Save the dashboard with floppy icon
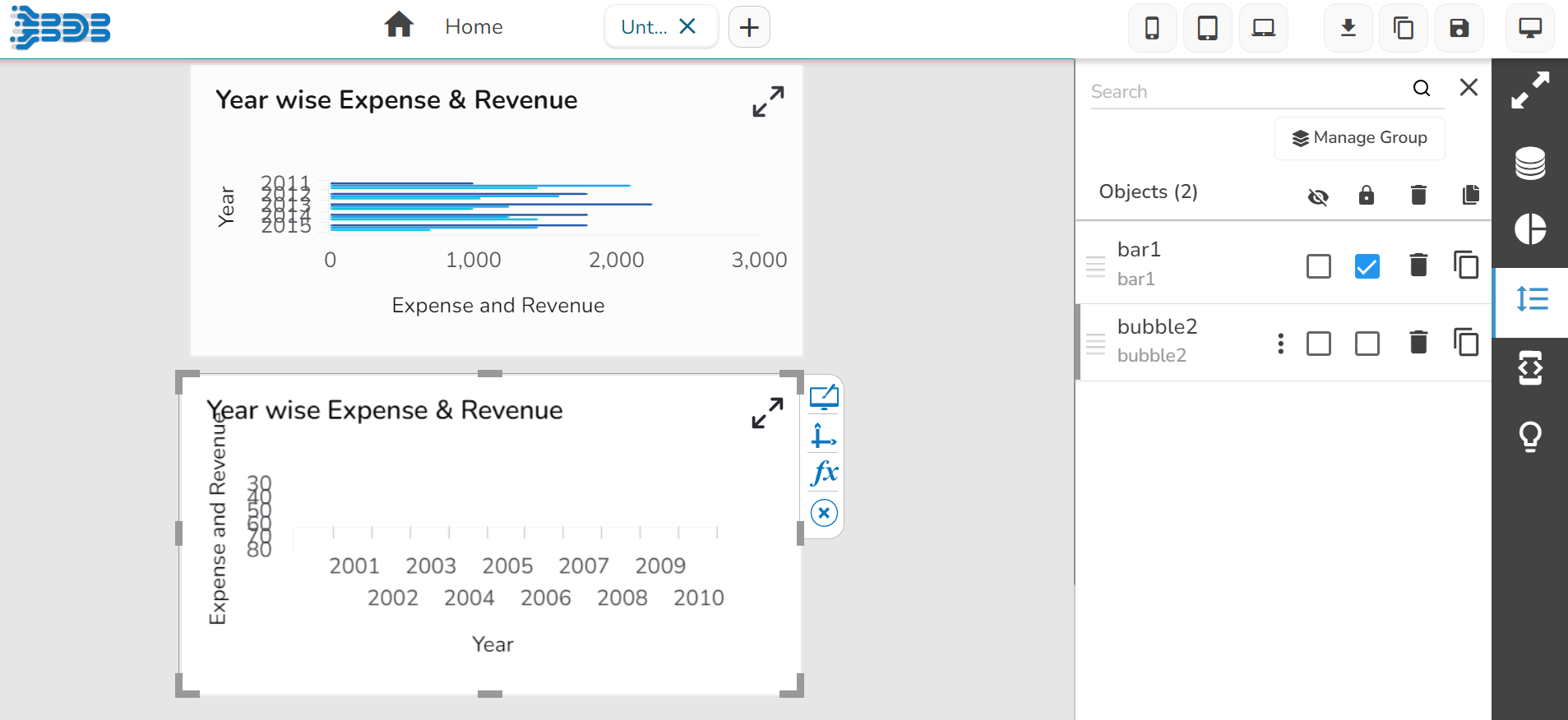The width and height of the screenshot is (1568, 720). (x=1459, y=28)
